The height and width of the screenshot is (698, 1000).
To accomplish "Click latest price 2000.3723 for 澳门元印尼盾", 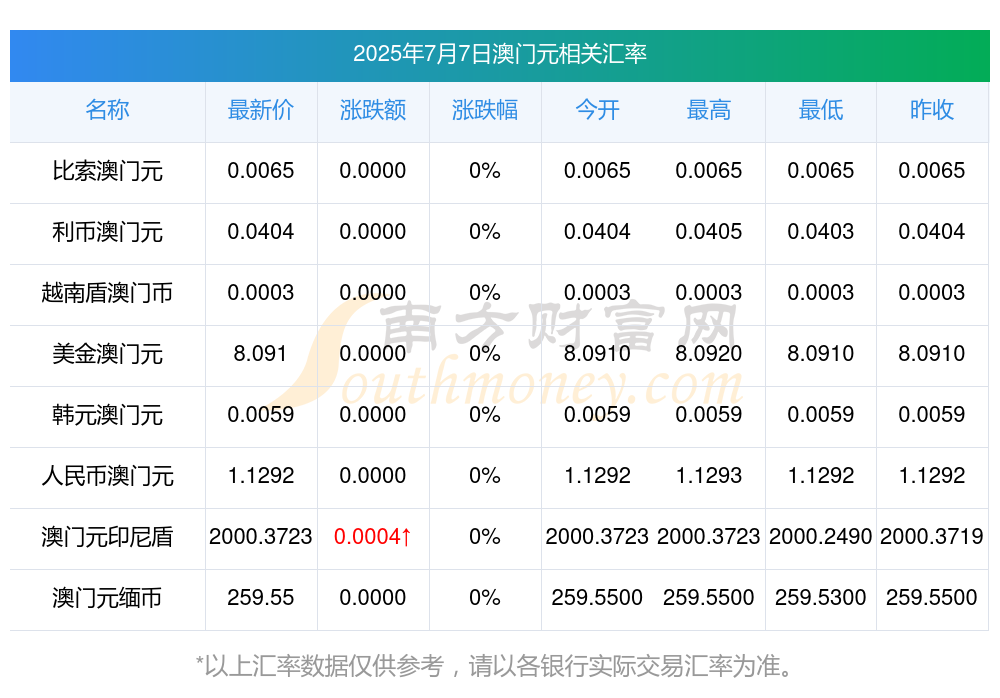I will (x=261, y=537).
